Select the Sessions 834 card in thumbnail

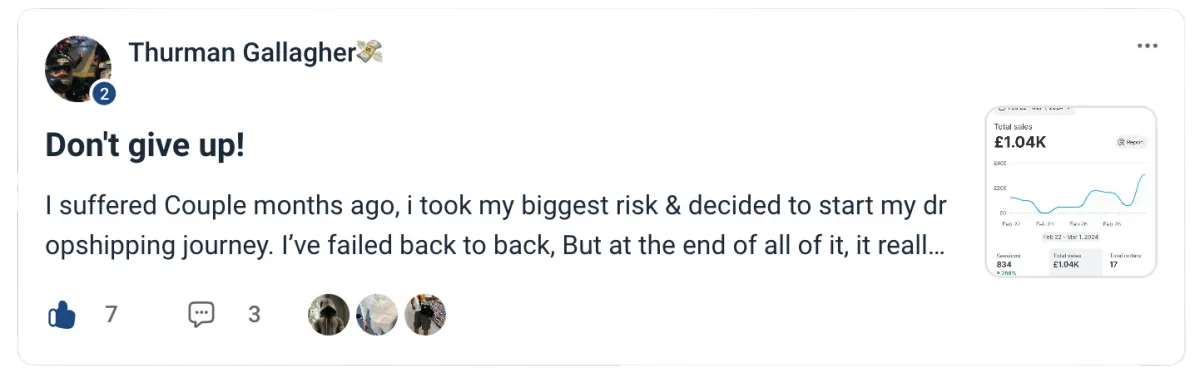point(1016,263)
